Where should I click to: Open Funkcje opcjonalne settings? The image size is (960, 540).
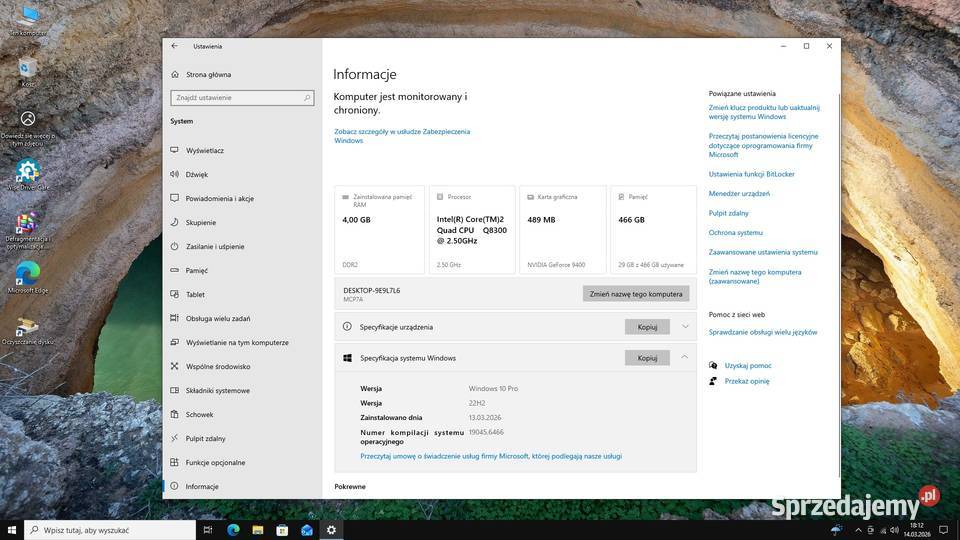(x=215, y=462)
